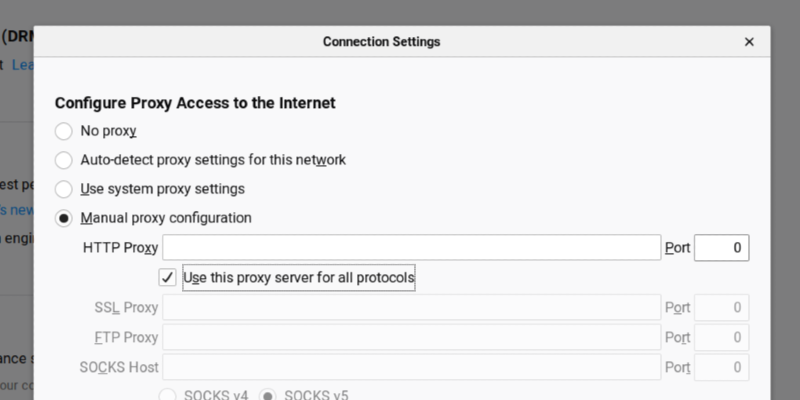The height and width of the screenshot is (400, 800).
Task: Select the No proxy radio button
Action: point(64,131)
